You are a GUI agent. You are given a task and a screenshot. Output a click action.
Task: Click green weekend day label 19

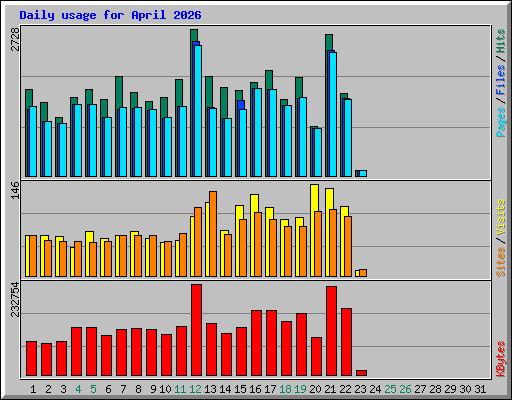(301, 389)
